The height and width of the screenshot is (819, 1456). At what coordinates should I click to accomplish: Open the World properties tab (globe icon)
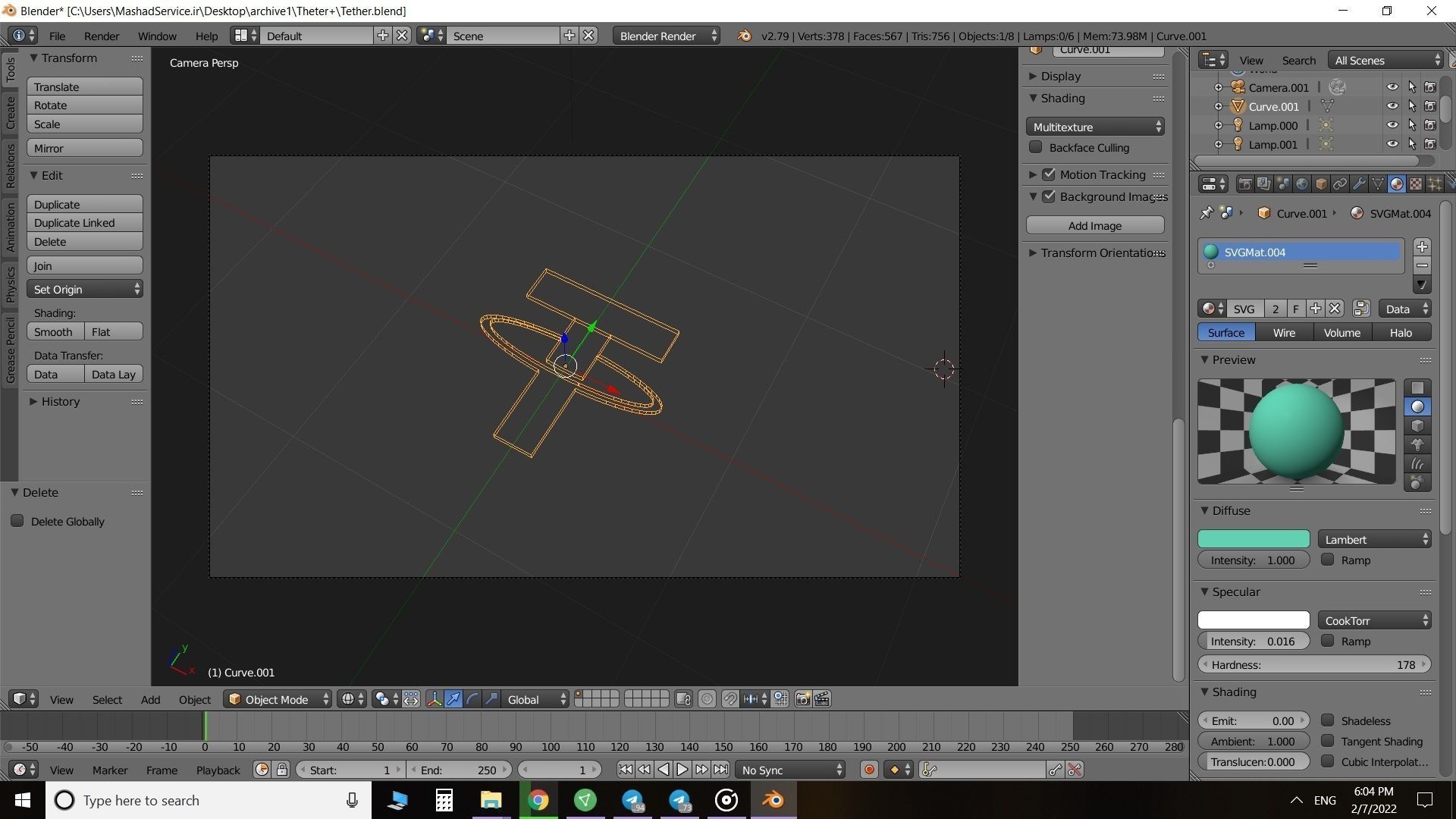click(x=1301, y=184)
